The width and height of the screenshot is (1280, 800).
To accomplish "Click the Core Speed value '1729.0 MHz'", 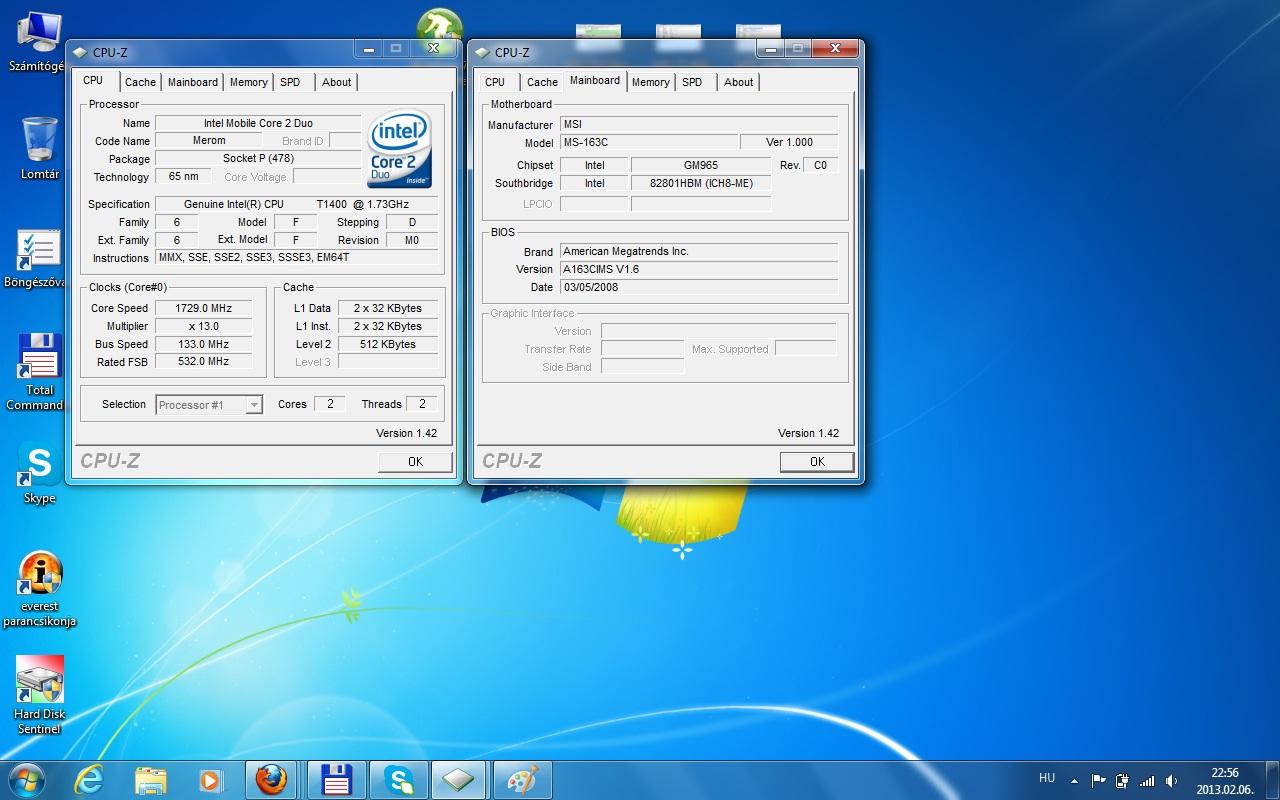I will point(203,308).
